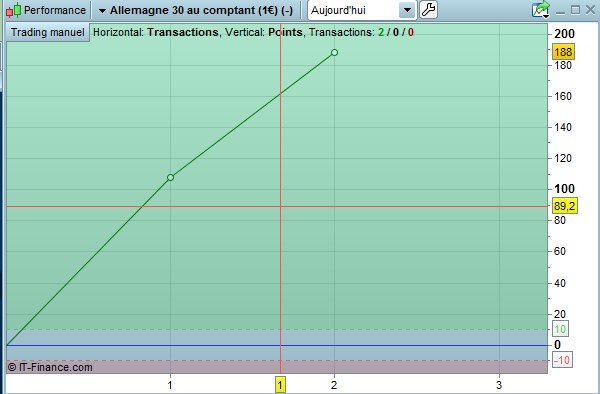Image resolution: width=600 pixels, height=394 pixels.
Task: Expand the Aujourd'hui period dropdown arrow
Action: click(x=407, y=10)
